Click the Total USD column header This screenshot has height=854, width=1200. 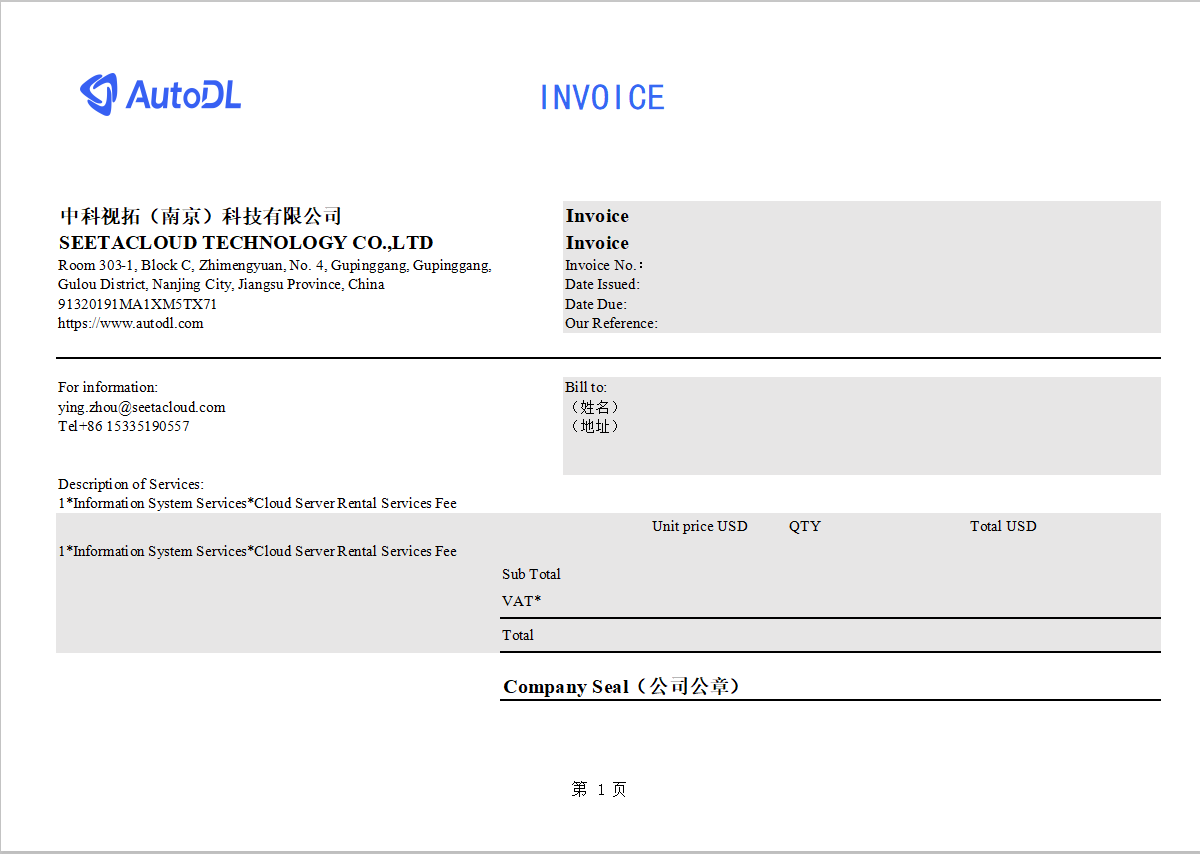tap(1003, 526)
